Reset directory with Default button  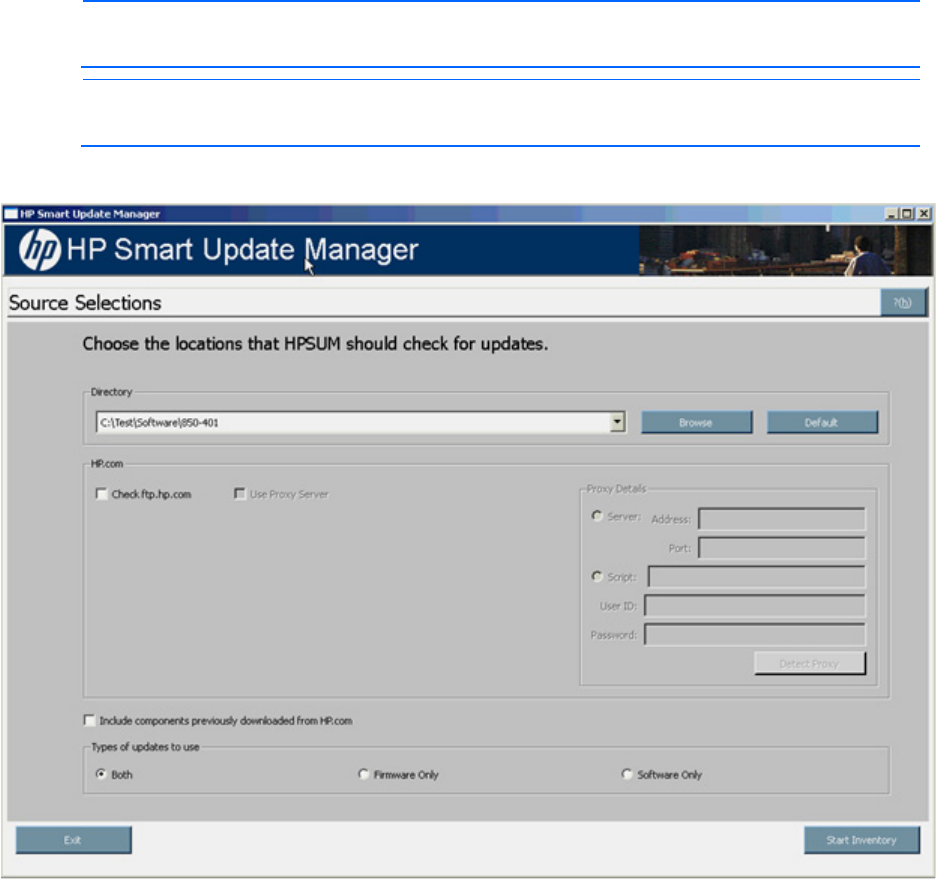822,422
